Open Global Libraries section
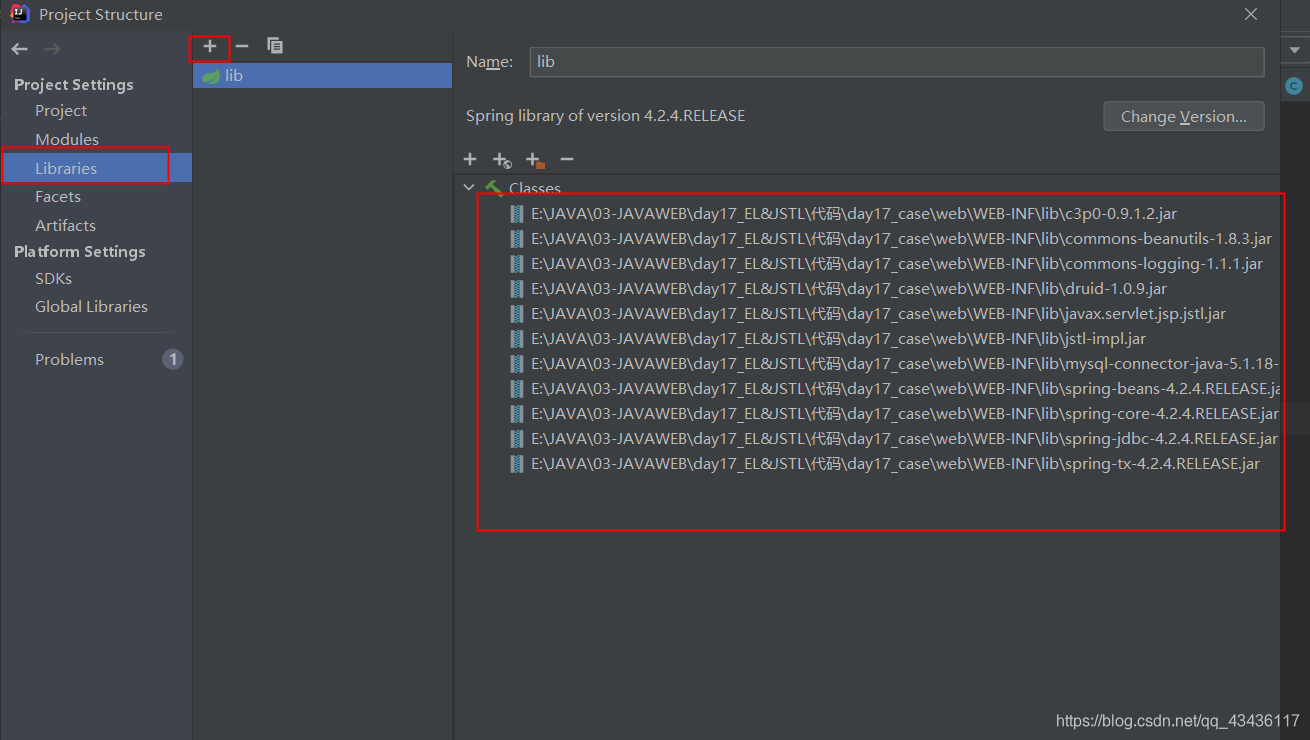The width and height of the screenshot is (1310, 740). point(91,306)
